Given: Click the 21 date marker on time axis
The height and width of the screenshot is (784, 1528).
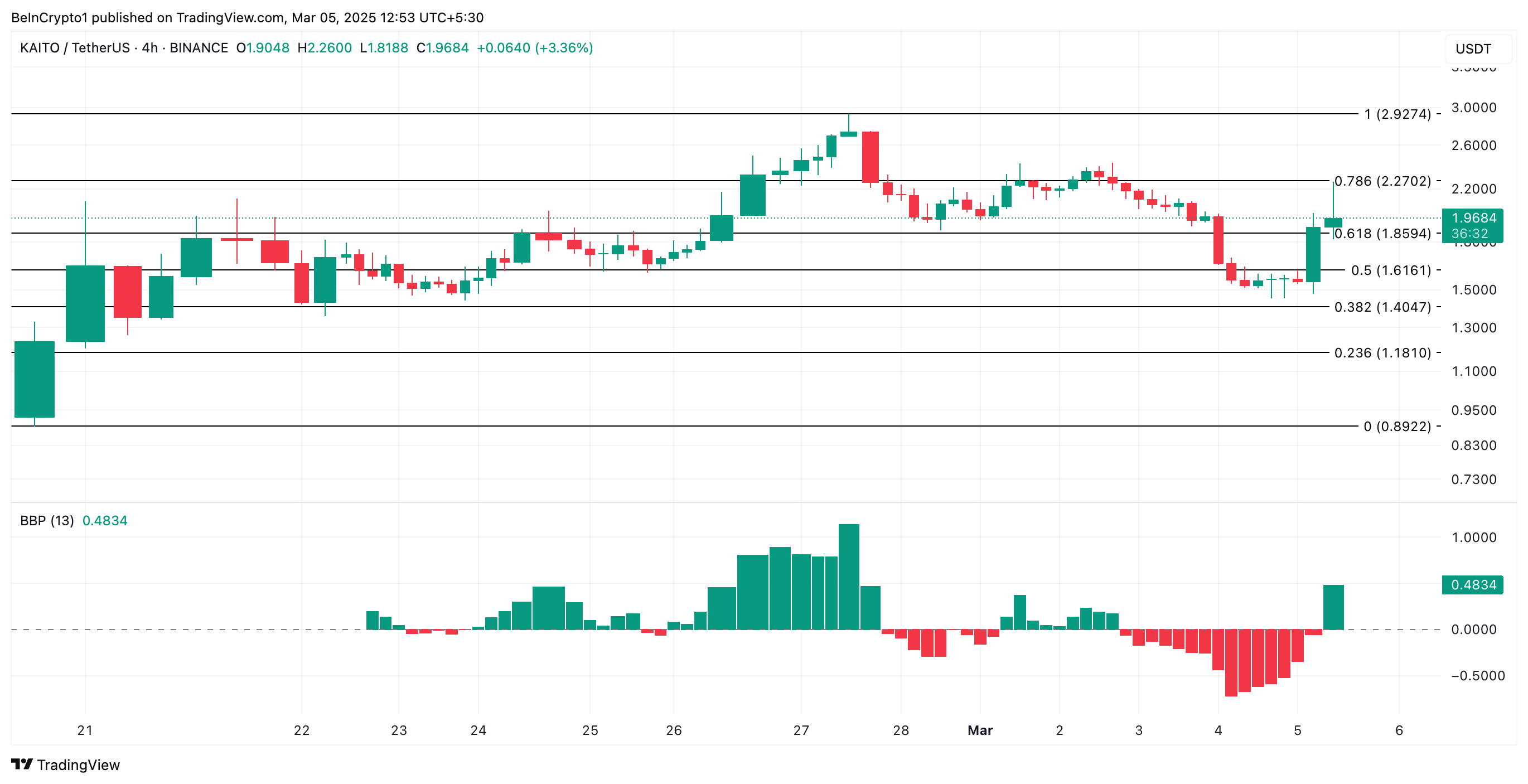Looking at the screenshot, I should point(85,730).
